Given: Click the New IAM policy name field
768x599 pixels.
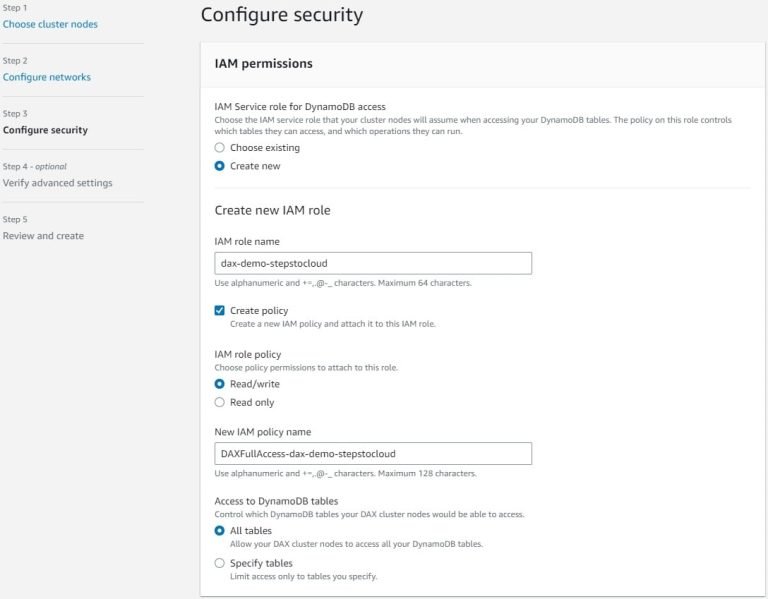Looking at the screenshot, I should [x=373, y=454].
